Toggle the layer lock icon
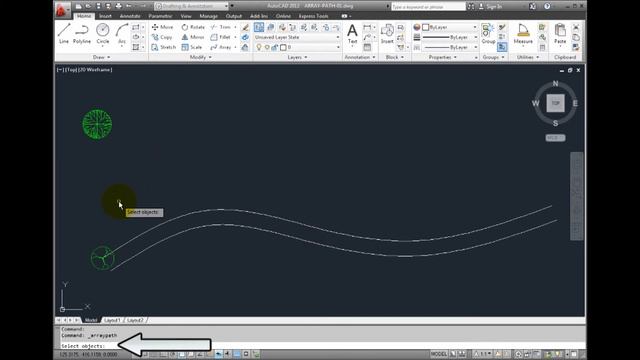 (275, 47)
